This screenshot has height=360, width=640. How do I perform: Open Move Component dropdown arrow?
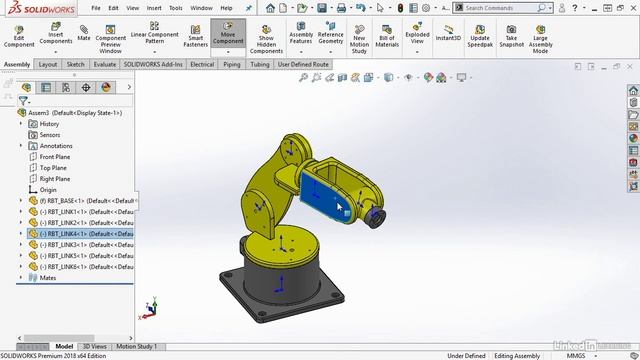(228, 52)
